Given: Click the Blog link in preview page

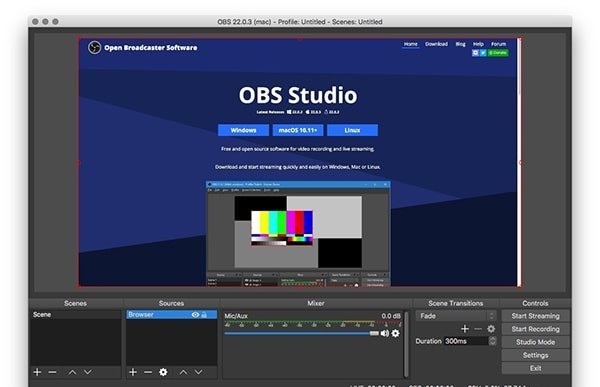Looking at the screenshot, I should pyautogui.click(x=460, y=44).
